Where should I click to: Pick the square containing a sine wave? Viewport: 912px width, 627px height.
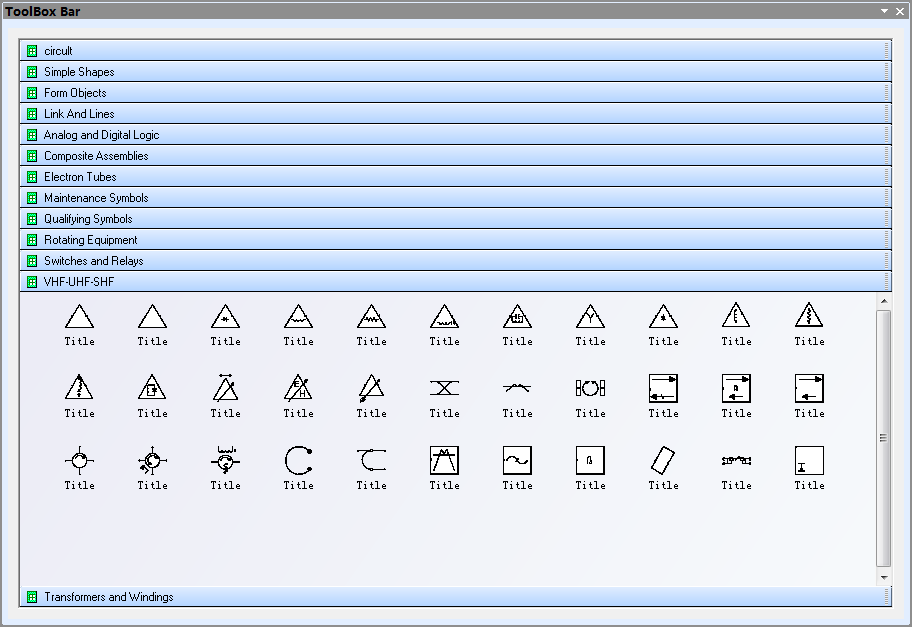517,461
